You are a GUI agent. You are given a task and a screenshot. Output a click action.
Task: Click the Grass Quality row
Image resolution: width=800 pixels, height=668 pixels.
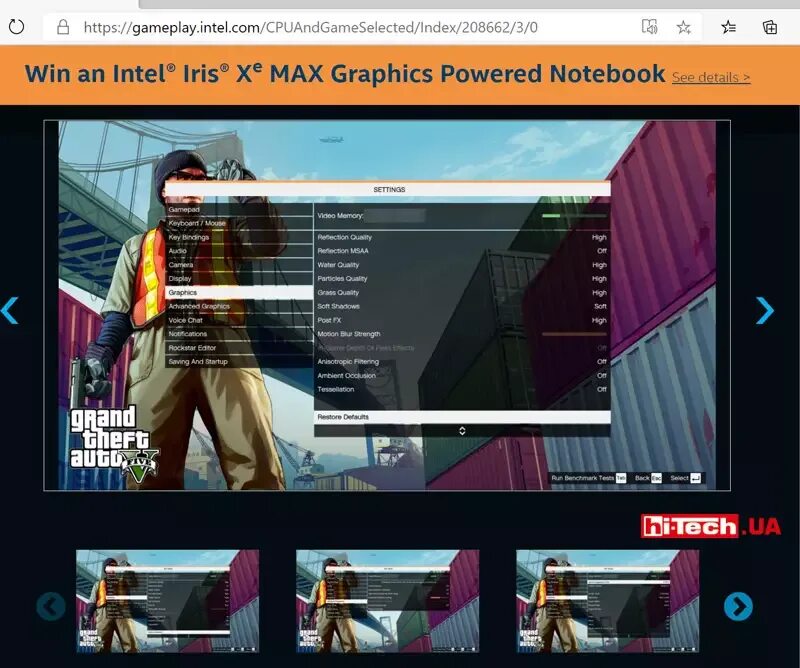pos(462,292)
